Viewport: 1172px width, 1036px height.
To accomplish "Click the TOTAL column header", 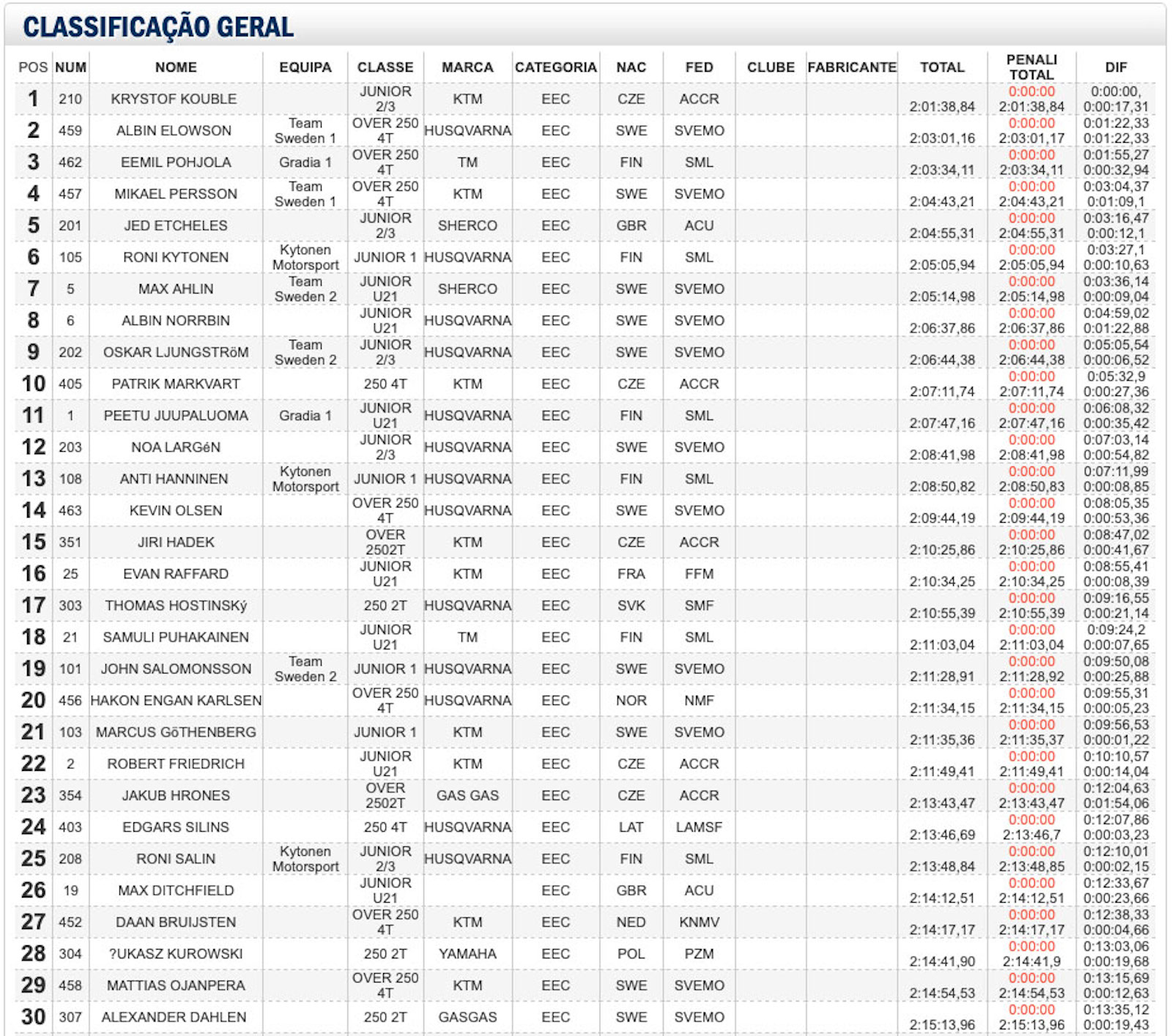I will point(942,67).
